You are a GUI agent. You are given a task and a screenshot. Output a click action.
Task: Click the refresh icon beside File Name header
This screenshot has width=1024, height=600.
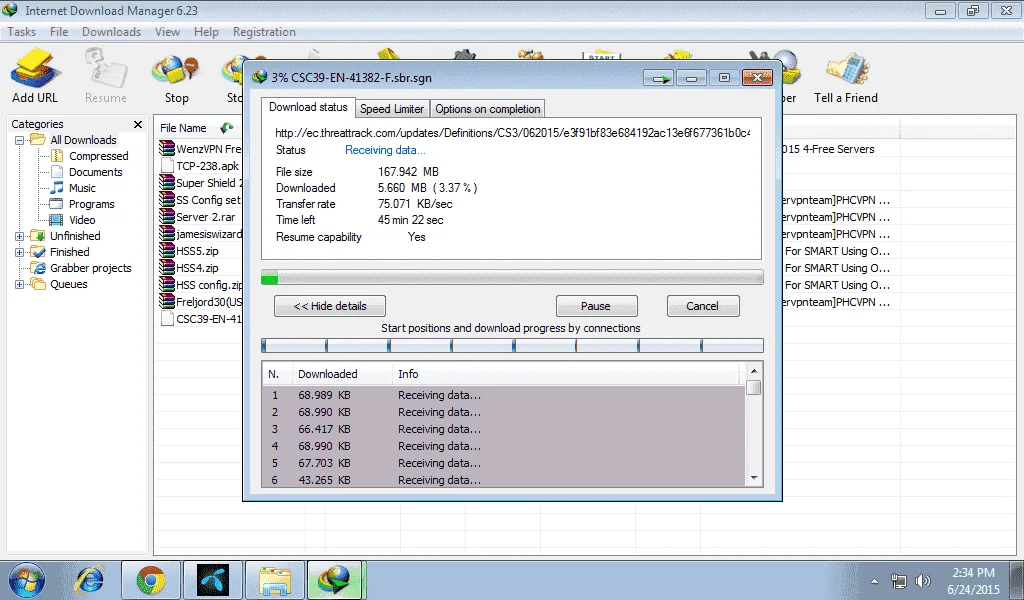point(227,128)
